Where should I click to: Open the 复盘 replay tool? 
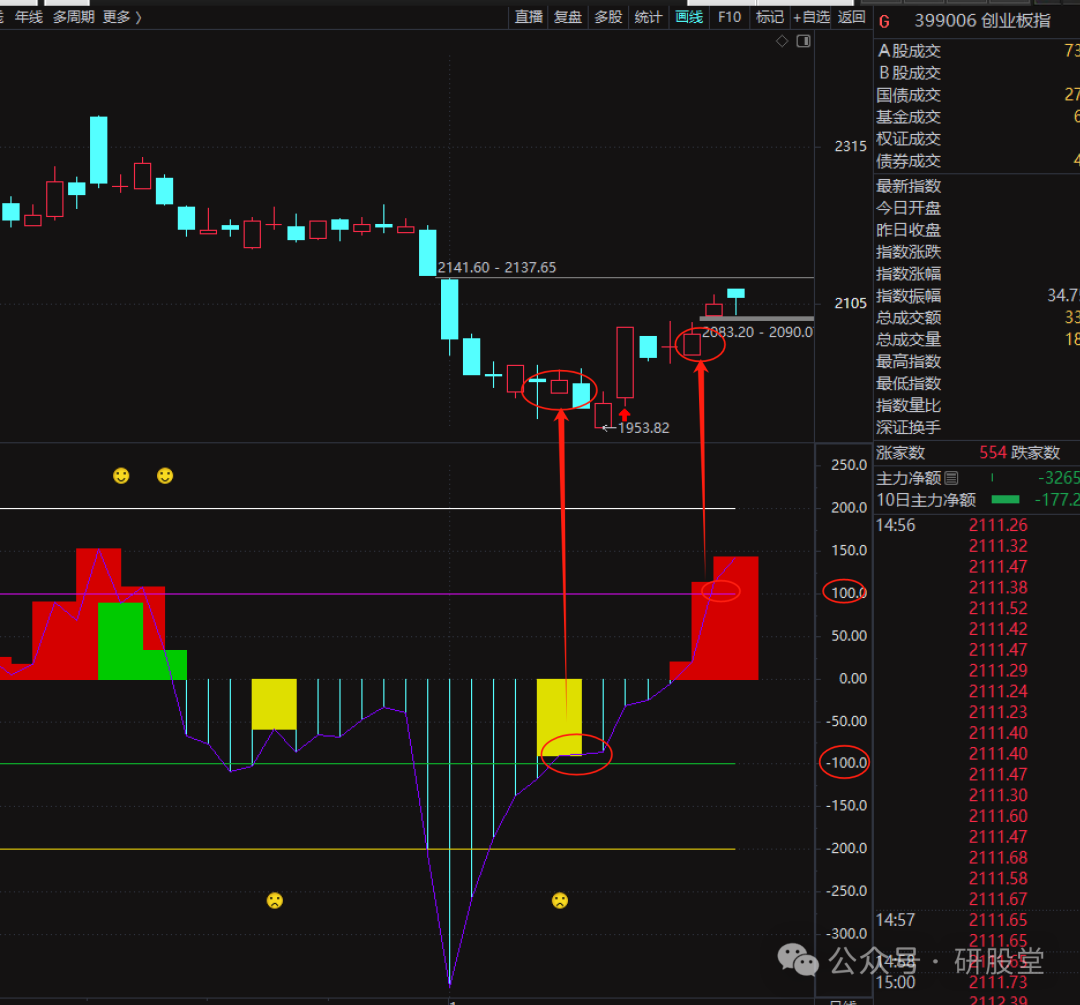568,17
